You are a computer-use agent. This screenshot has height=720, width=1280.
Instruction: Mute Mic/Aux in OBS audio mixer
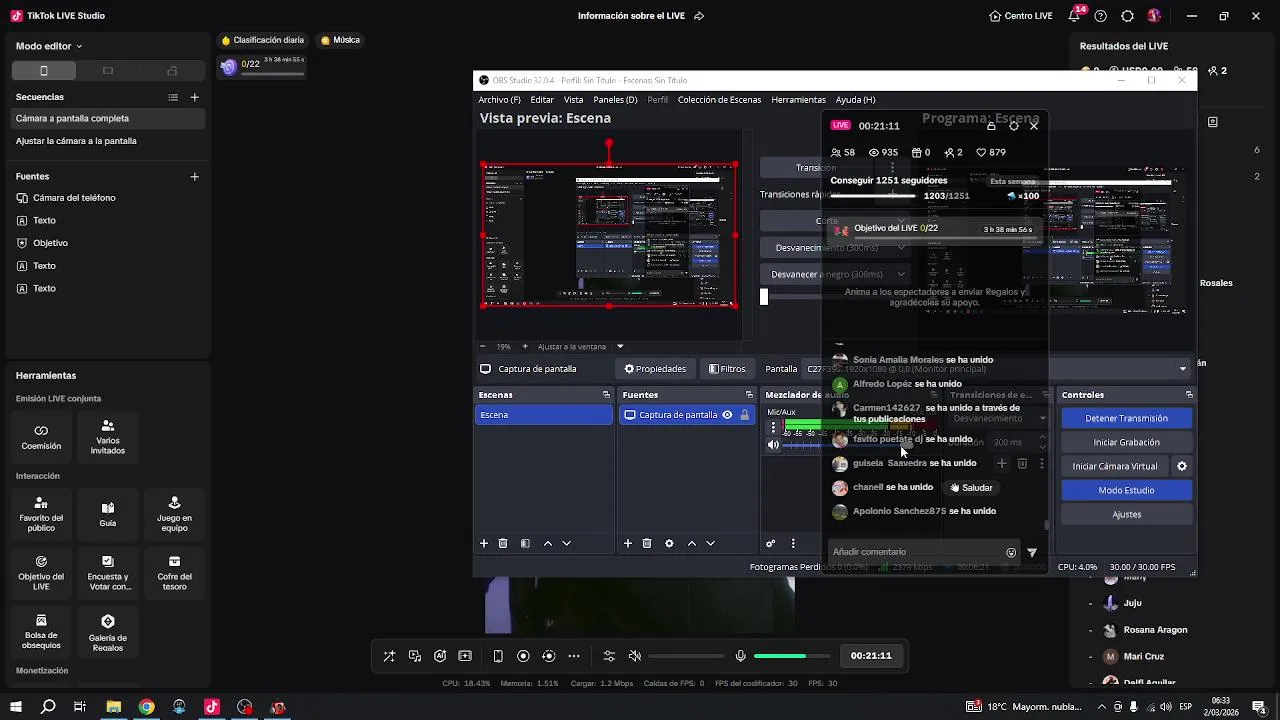coord(773,445)
